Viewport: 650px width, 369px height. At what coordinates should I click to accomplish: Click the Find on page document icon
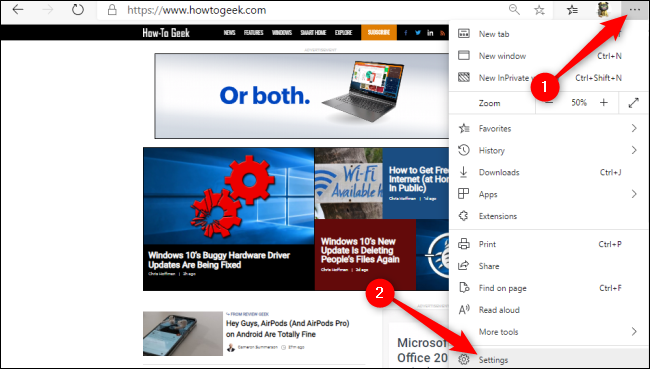(464, 287)
